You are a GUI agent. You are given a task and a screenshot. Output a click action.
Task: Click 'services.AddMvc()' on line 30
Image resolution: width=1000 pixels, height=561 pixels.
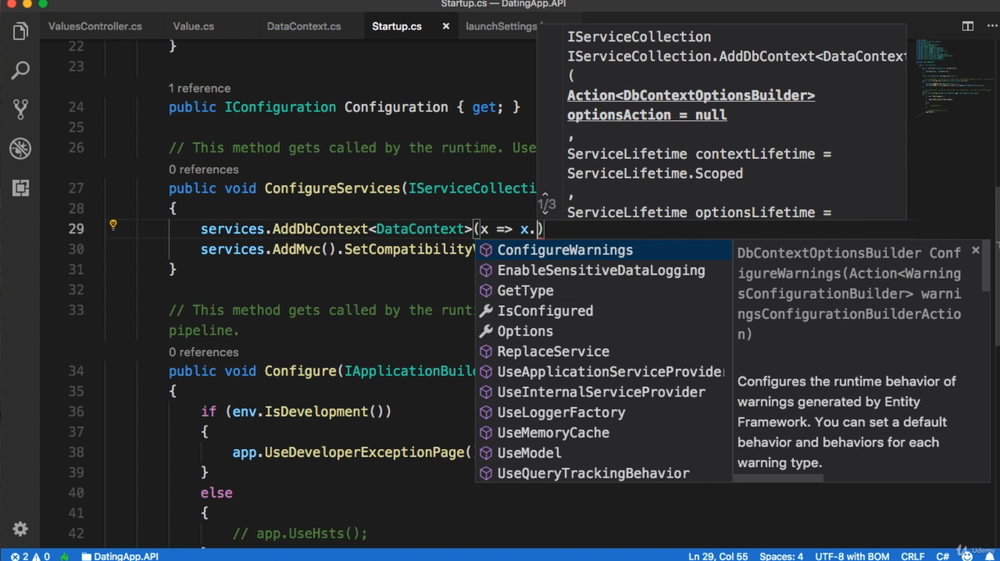pos(268,249)
